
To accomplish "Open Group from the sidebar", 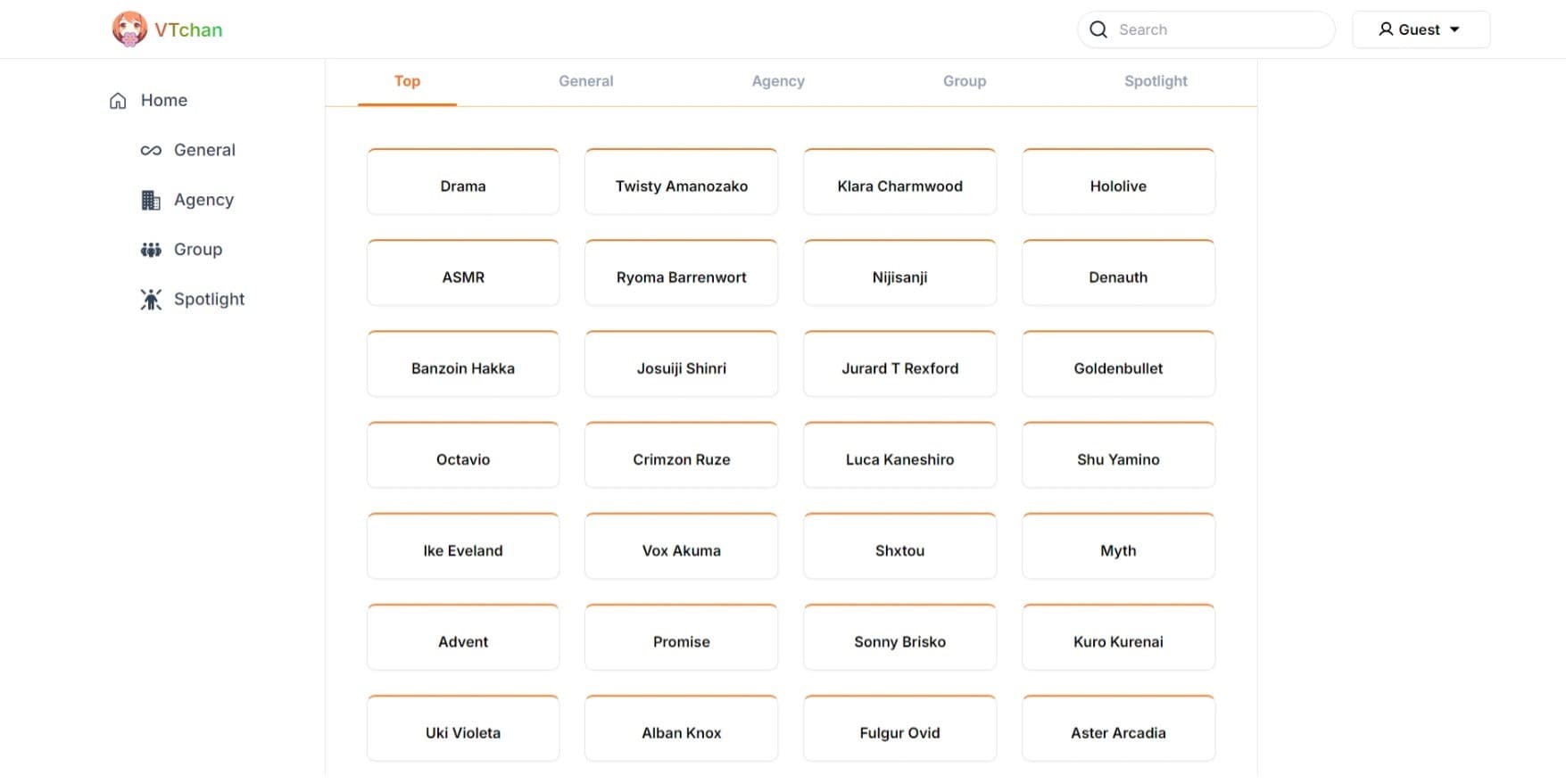I will 198,250.
